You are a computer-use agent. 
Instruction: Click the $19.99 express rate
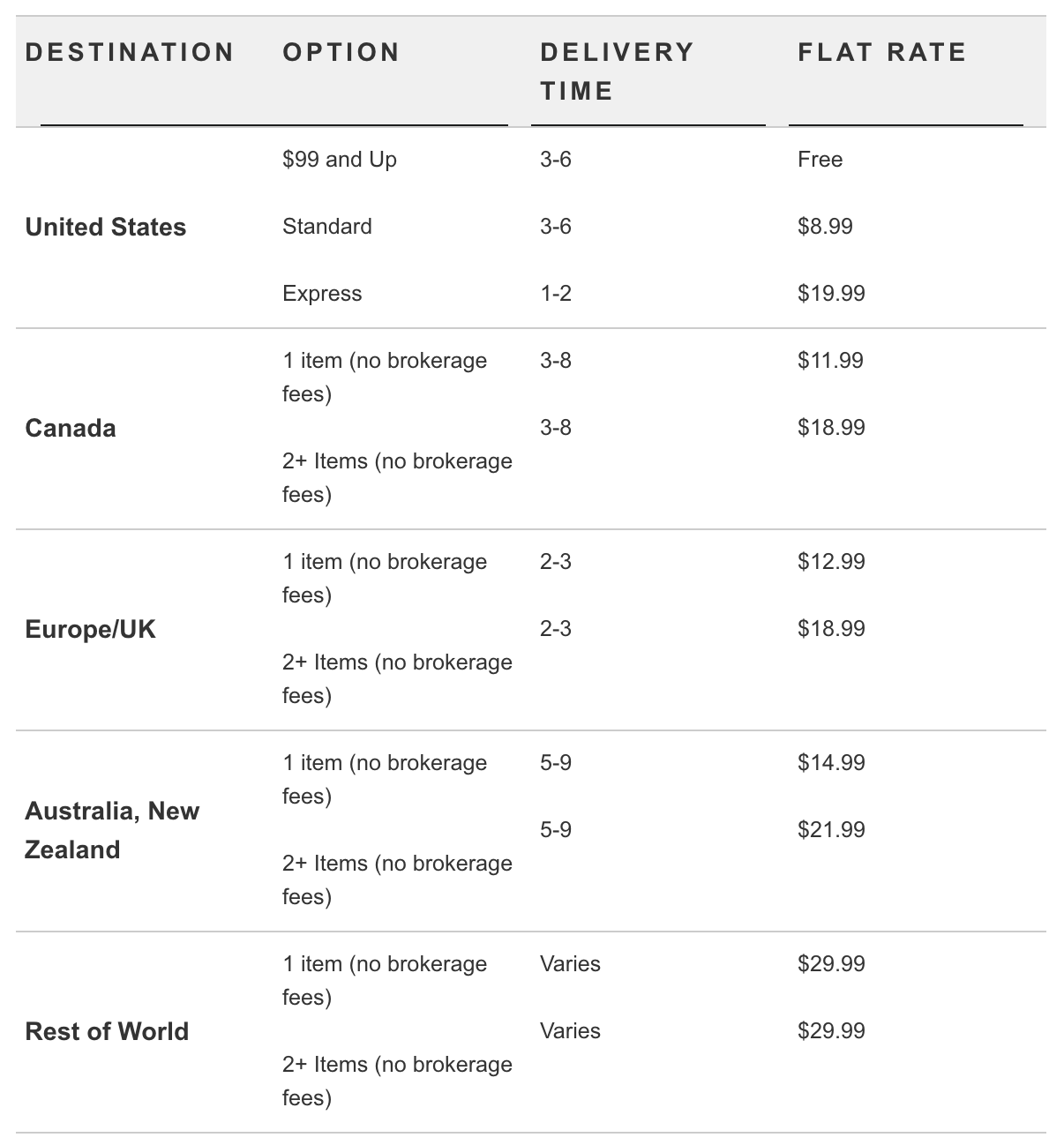pyautogui.click(x=831, y=294)
